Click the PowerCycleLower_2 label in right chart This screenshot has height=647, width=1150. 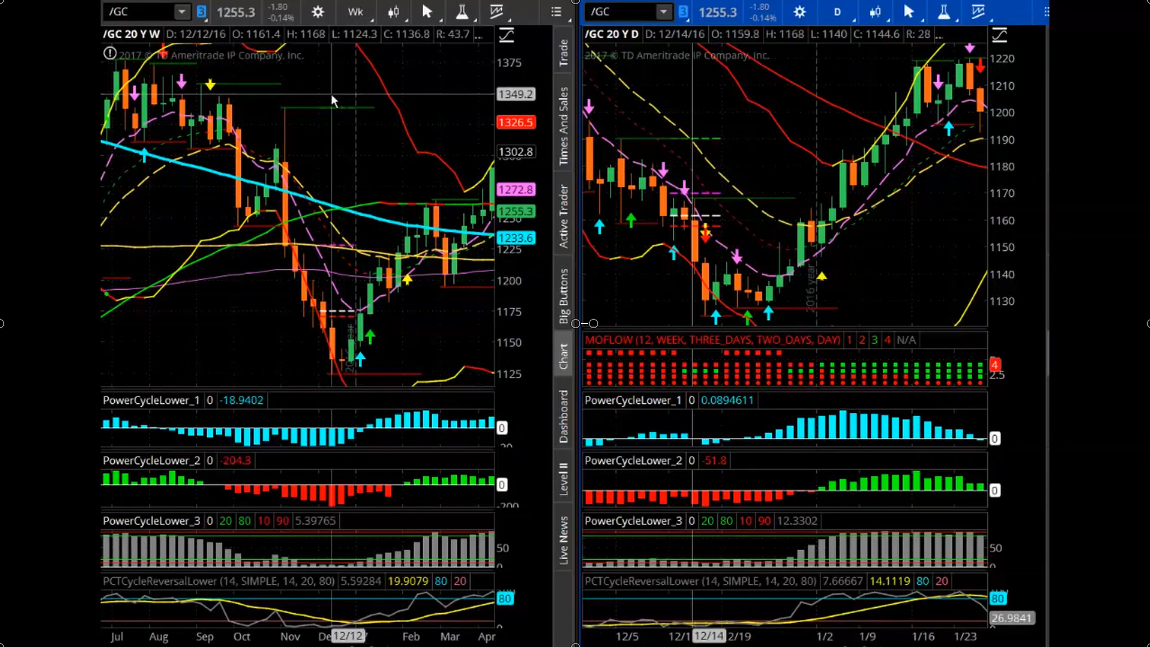633,461
